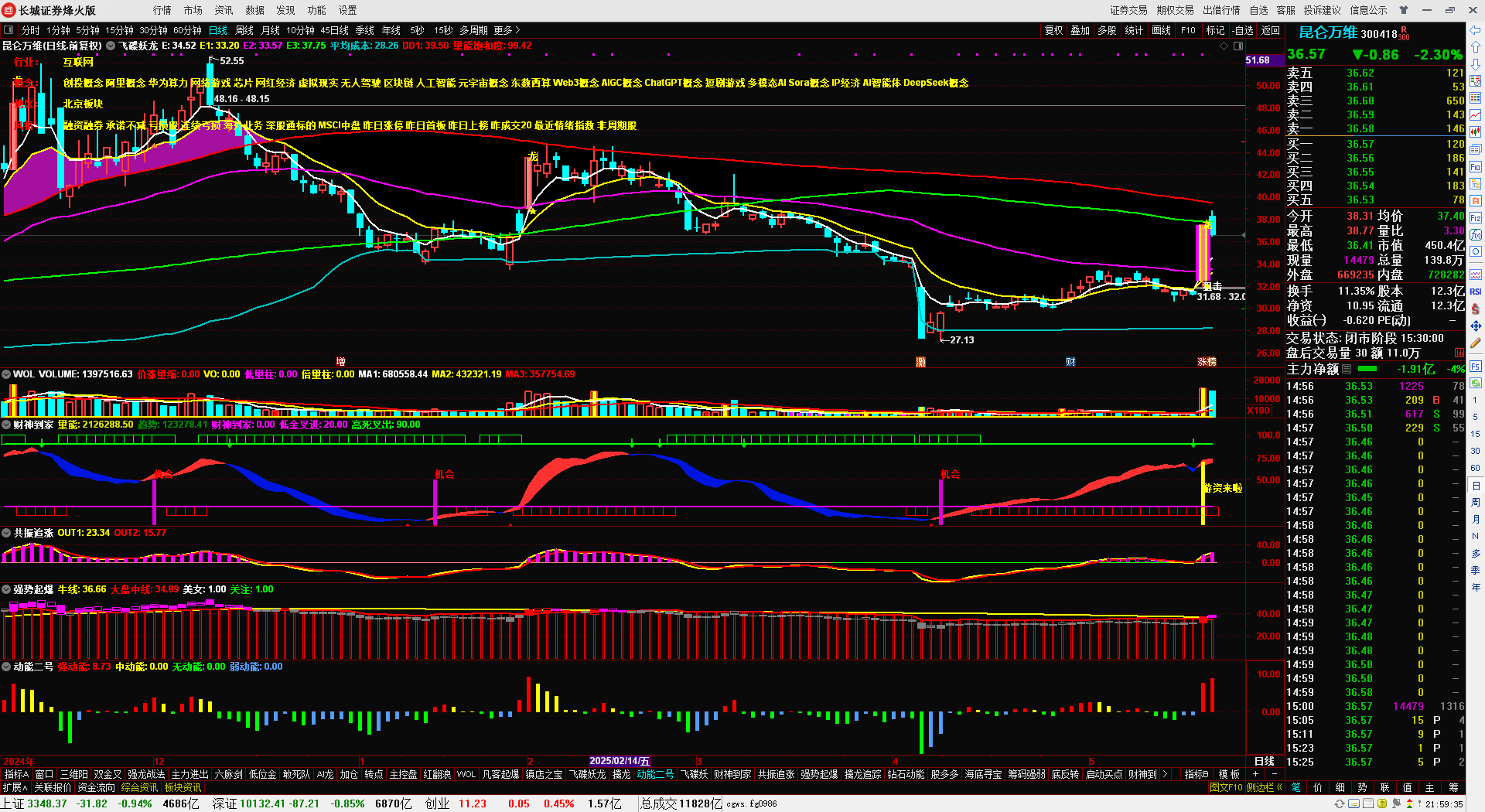Click the tree structure icon in sidebar
The image size is (1485, 812).
(x=1475, y=184)
